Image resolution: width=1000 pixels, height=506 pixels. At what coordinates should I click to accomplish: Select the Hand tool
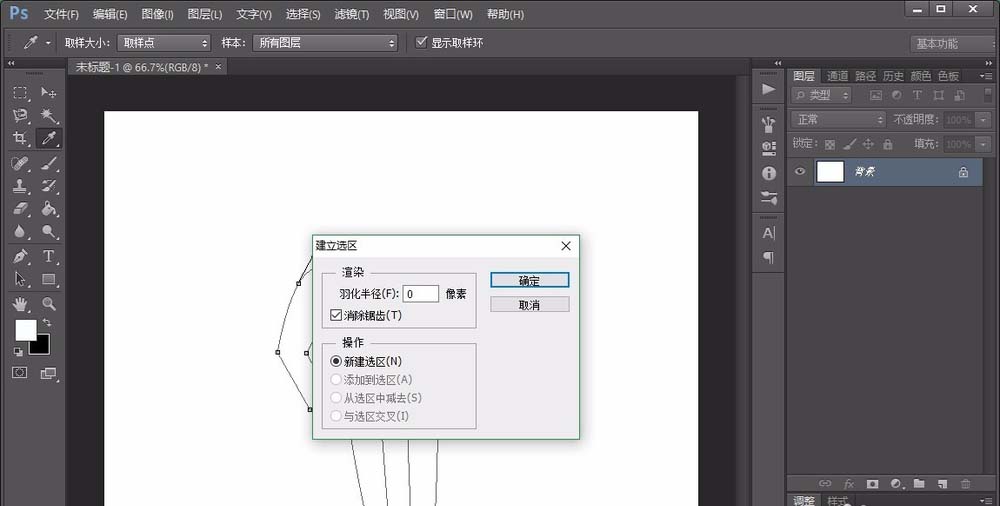click(20, 304)
